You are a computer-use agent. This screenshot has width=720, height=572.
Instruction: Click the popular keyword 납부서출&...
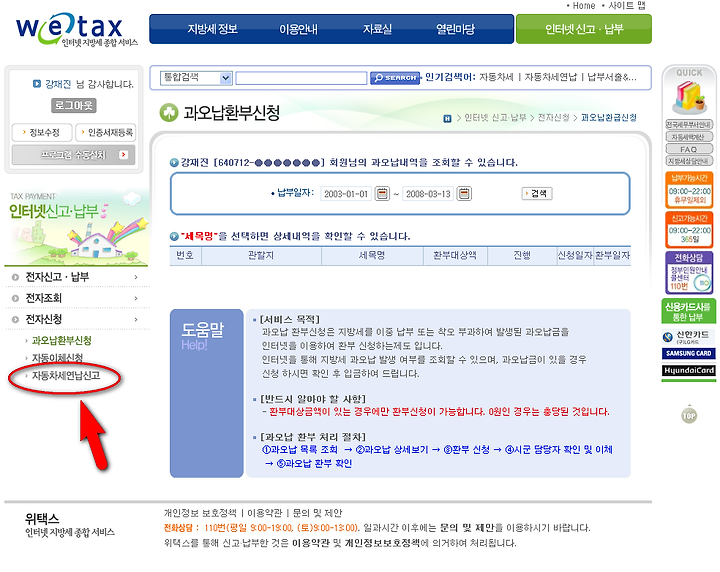[612, 77]
